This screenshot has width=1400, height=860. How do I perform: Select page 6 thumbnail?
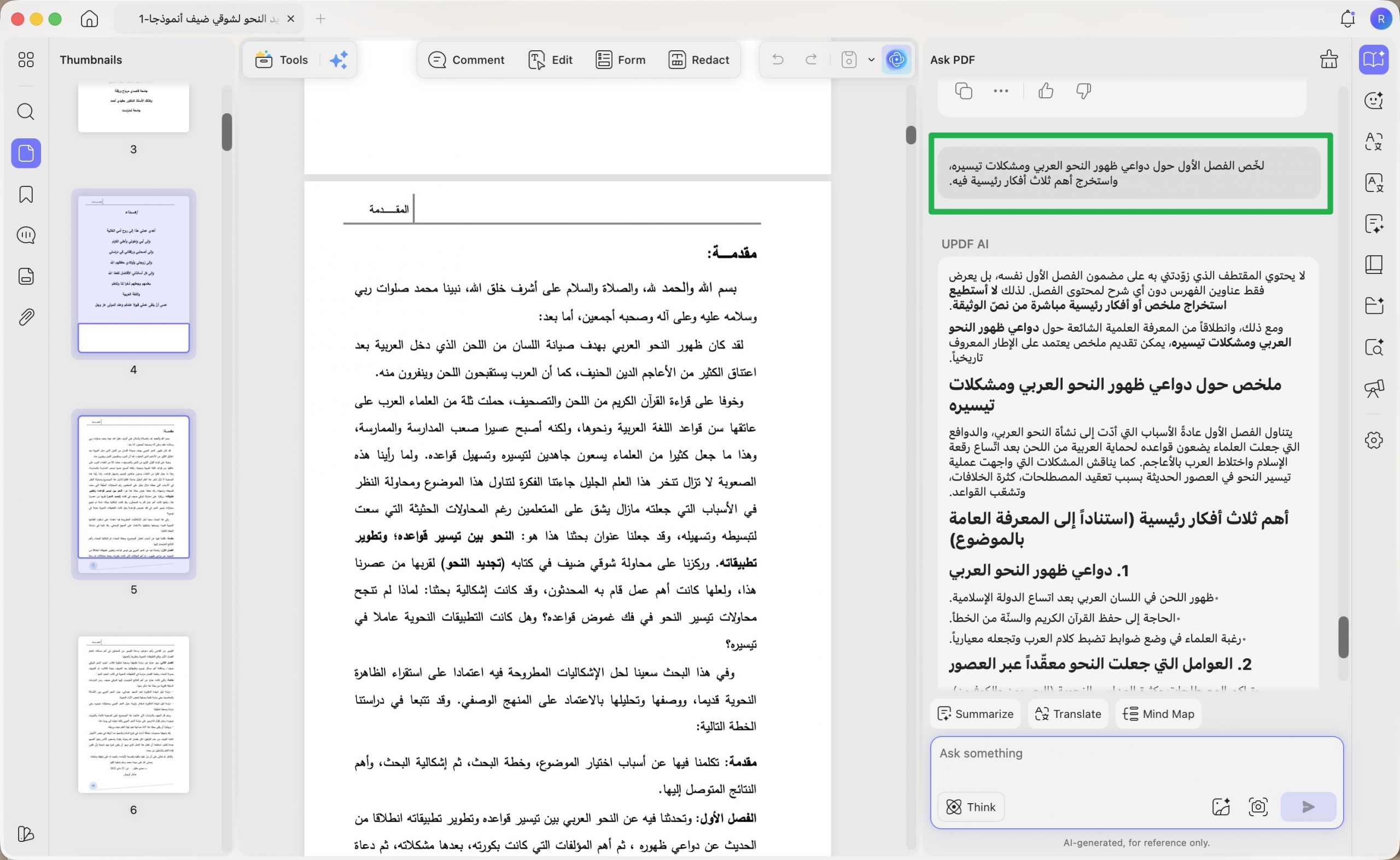[133, 715]
